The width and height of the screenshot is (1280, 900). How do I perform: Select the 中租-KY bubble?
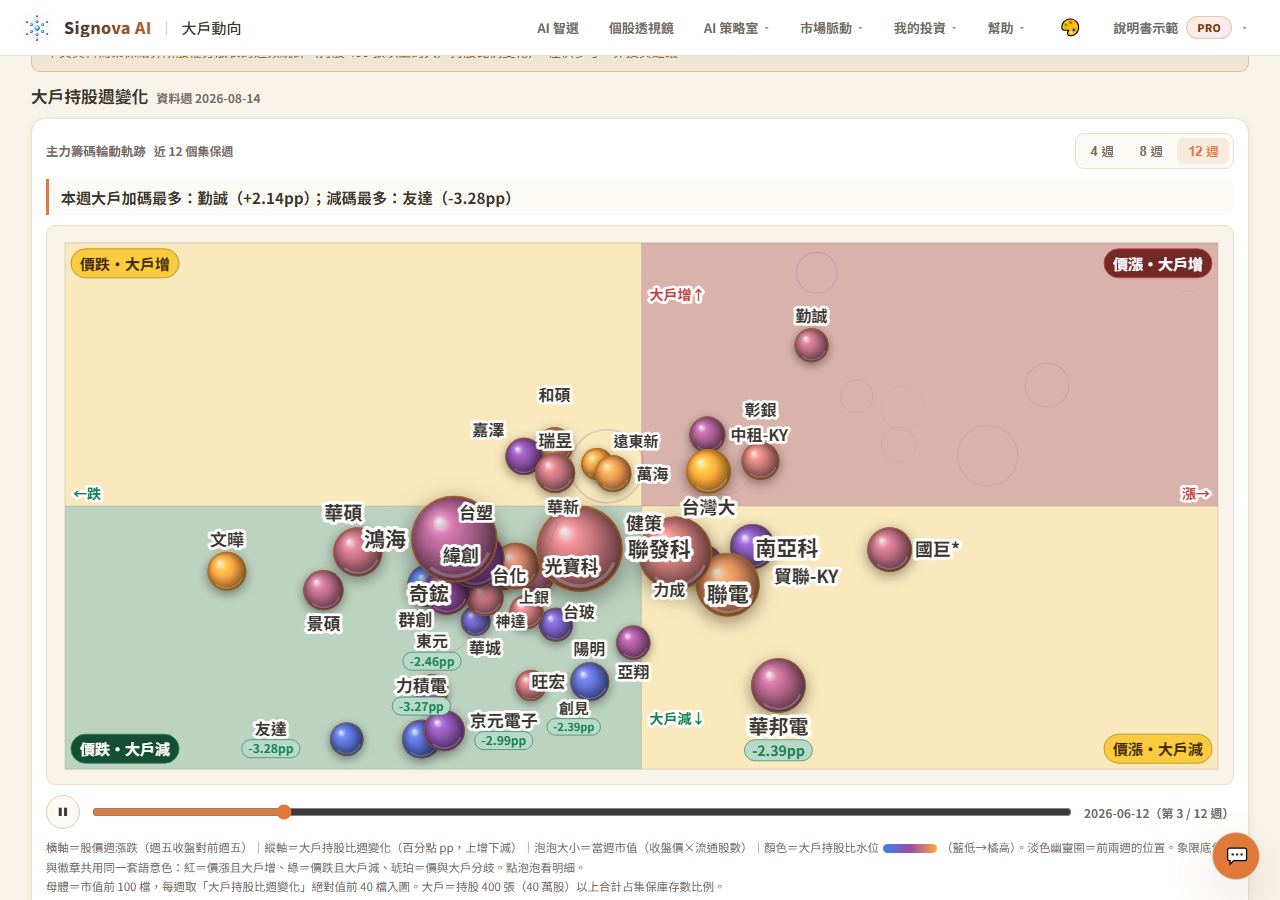(760, 461)
